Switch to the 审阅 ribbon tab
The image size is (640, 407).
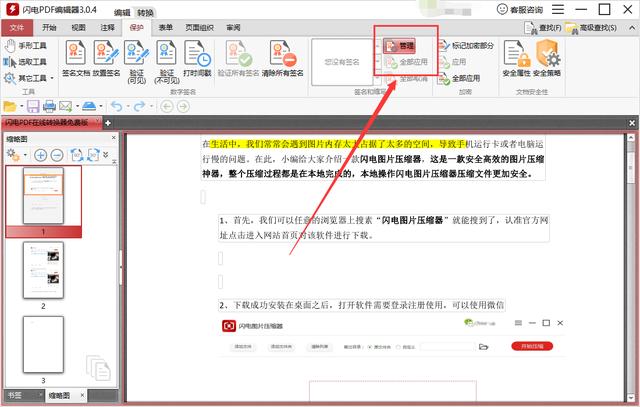[x=233, y=27]
